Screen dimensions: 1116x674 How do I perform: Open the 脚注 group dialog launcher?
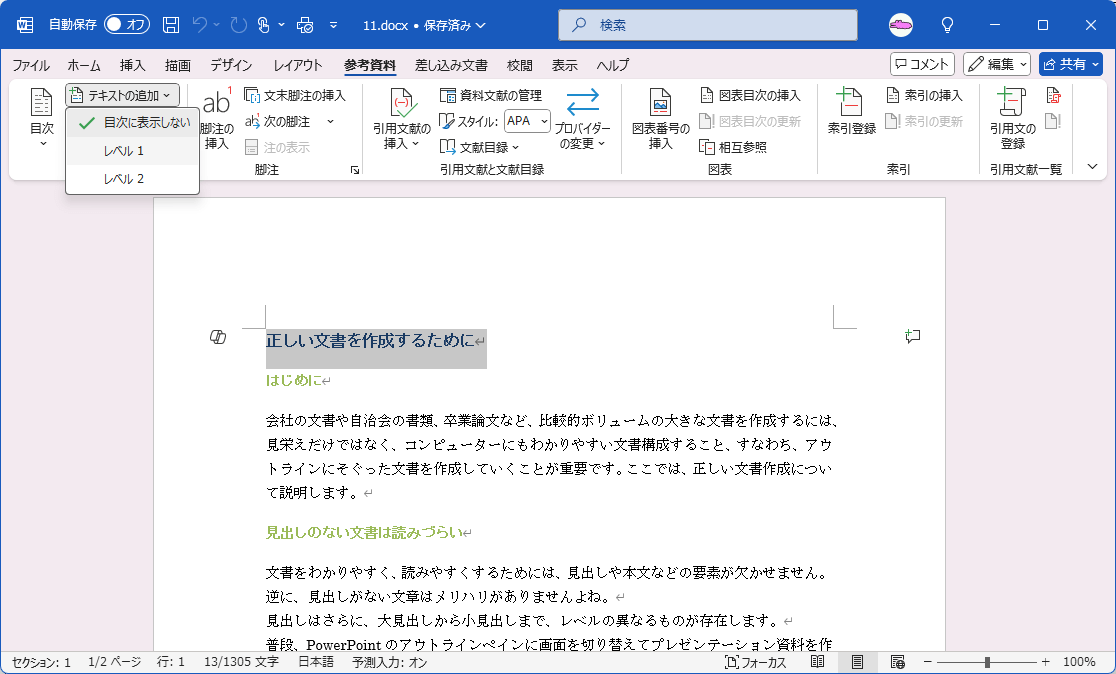354,170
